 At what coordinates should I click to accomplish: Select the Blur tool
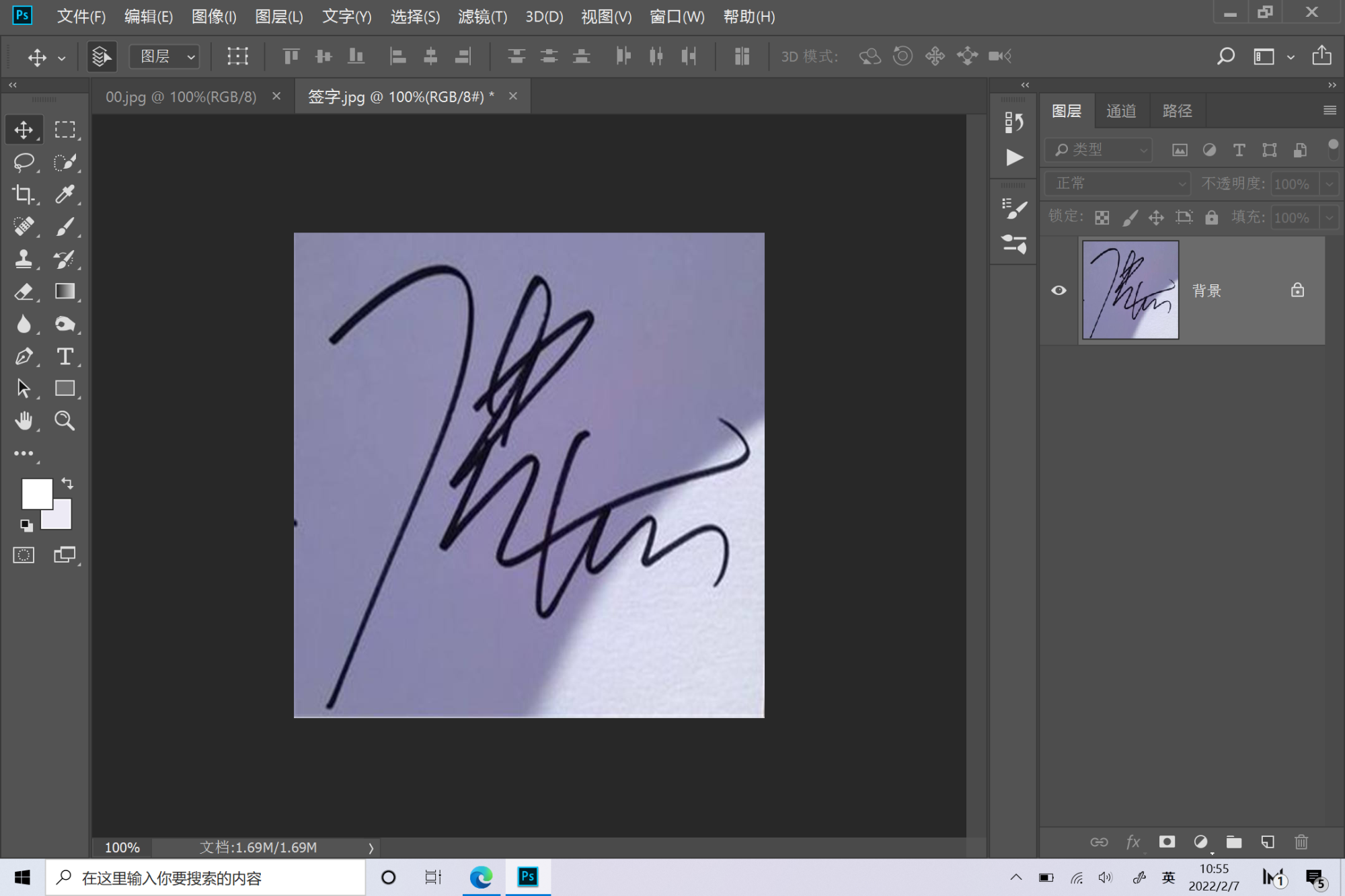tap(24, 324)
